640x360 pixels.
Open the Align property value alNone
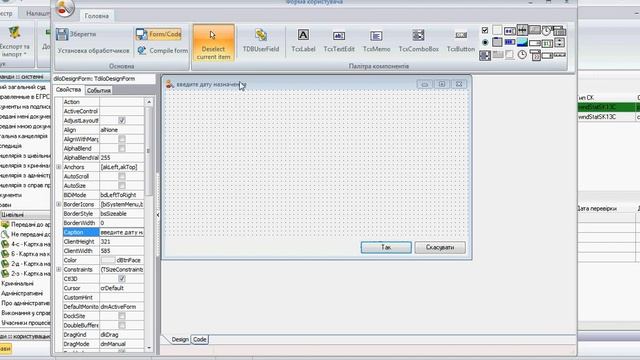coord(122,130)
